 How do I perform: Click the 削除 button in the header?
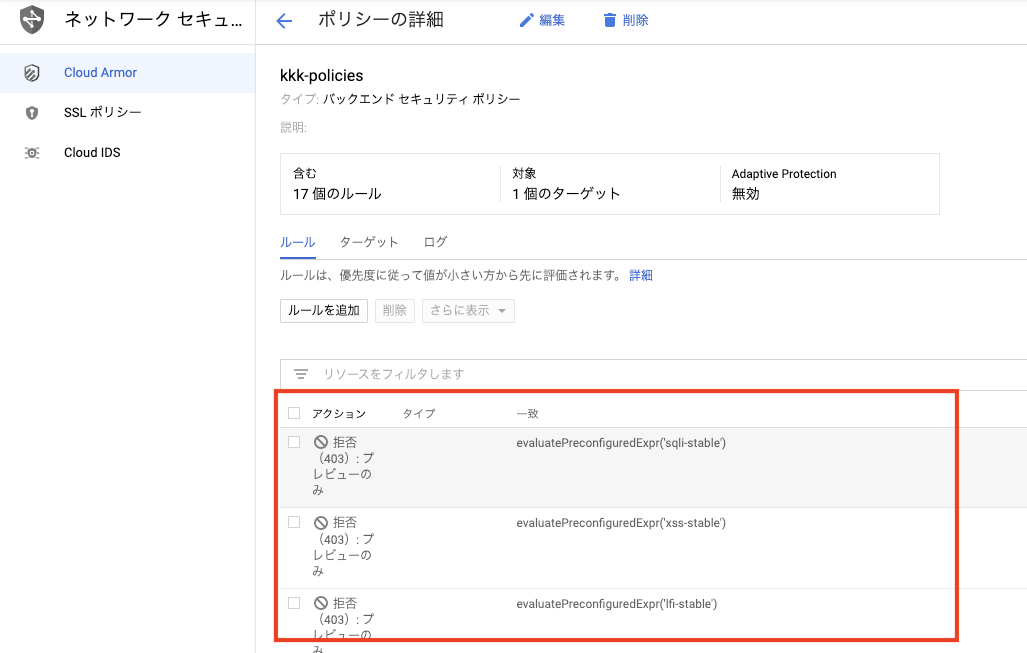pos(626,21)
